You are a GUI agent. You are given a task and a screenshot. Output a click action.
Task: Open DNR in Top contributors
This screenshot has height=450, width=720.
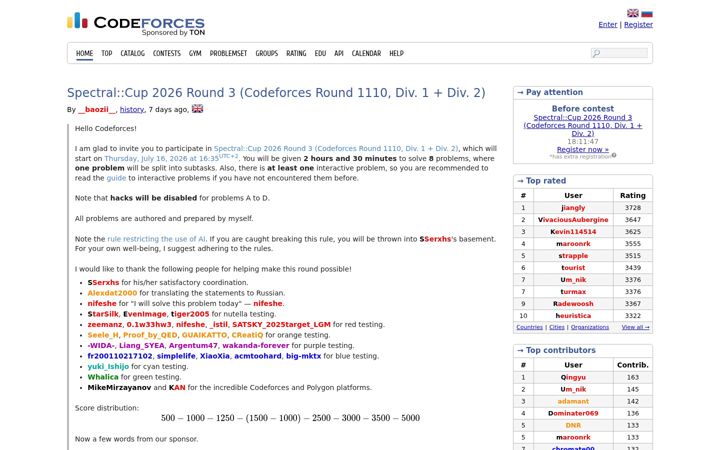(x=573, y=426)
